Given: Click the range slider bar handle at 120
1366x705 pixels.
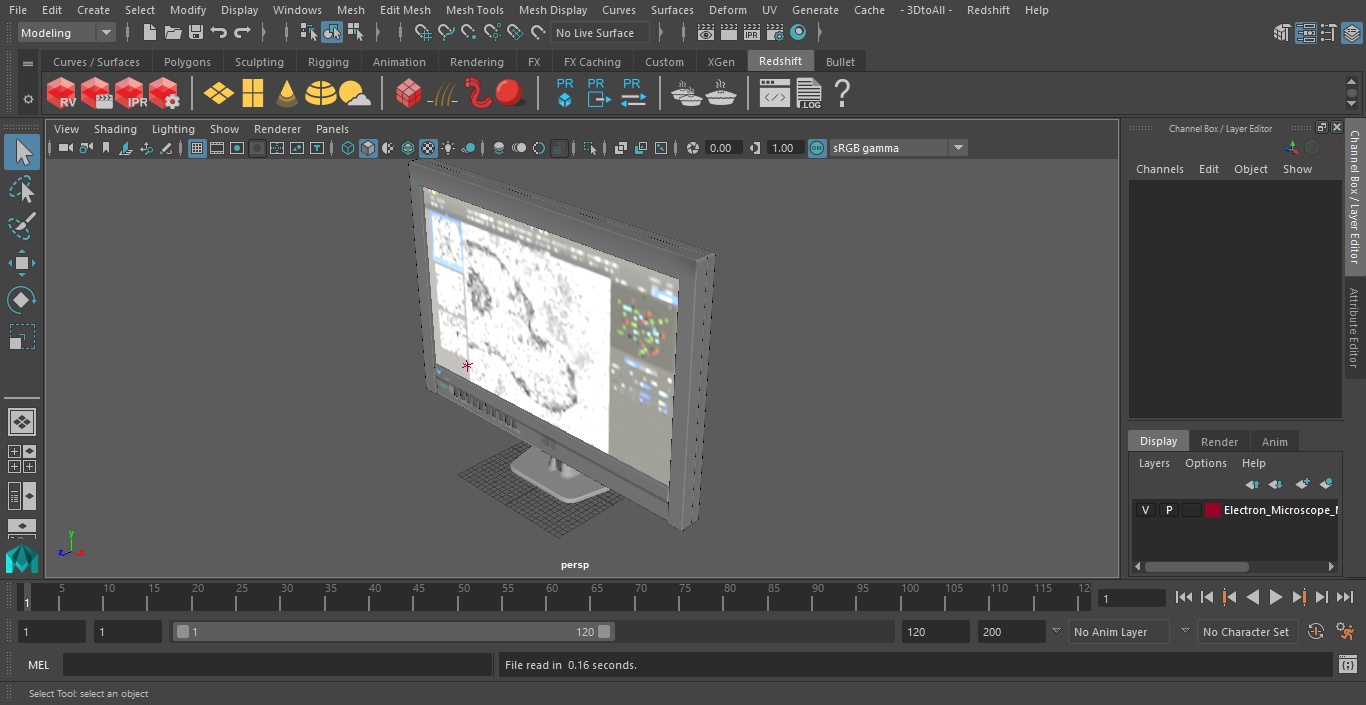Looking at the screenshot, I should [x=605, y=632].
